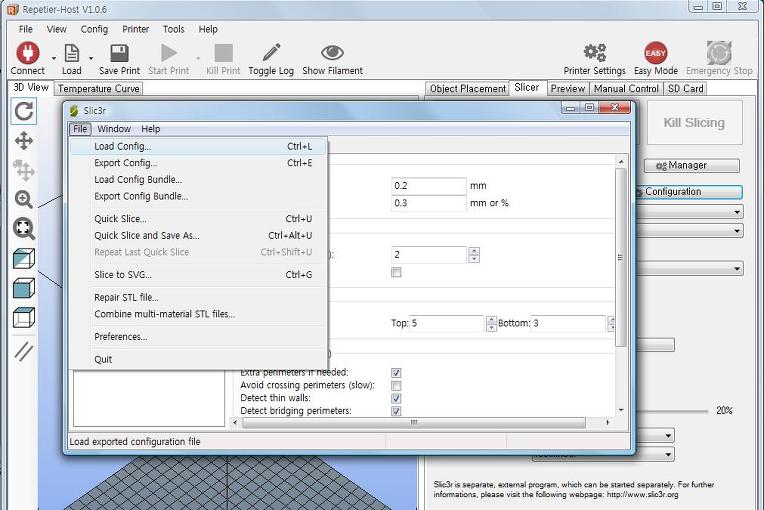Uncheck Extra perimeters if needed
Screen dimensions: 764x510
point(396,373)
